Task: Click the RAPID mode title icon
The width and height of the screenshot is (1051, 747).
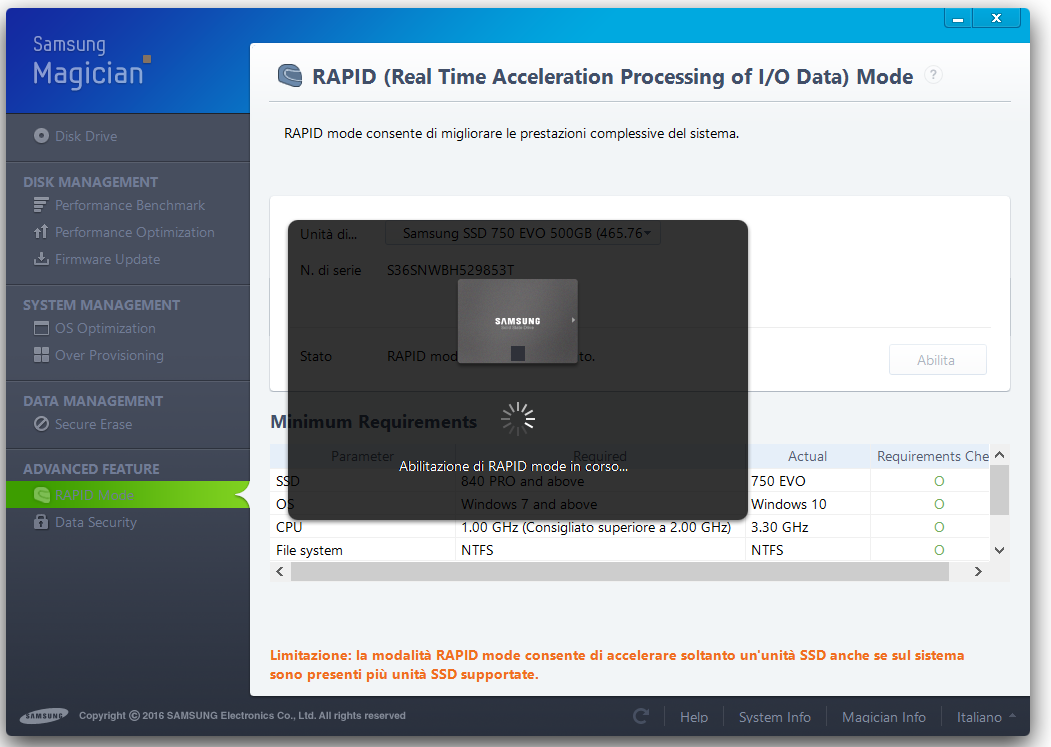Action: (x=290, y=75)
